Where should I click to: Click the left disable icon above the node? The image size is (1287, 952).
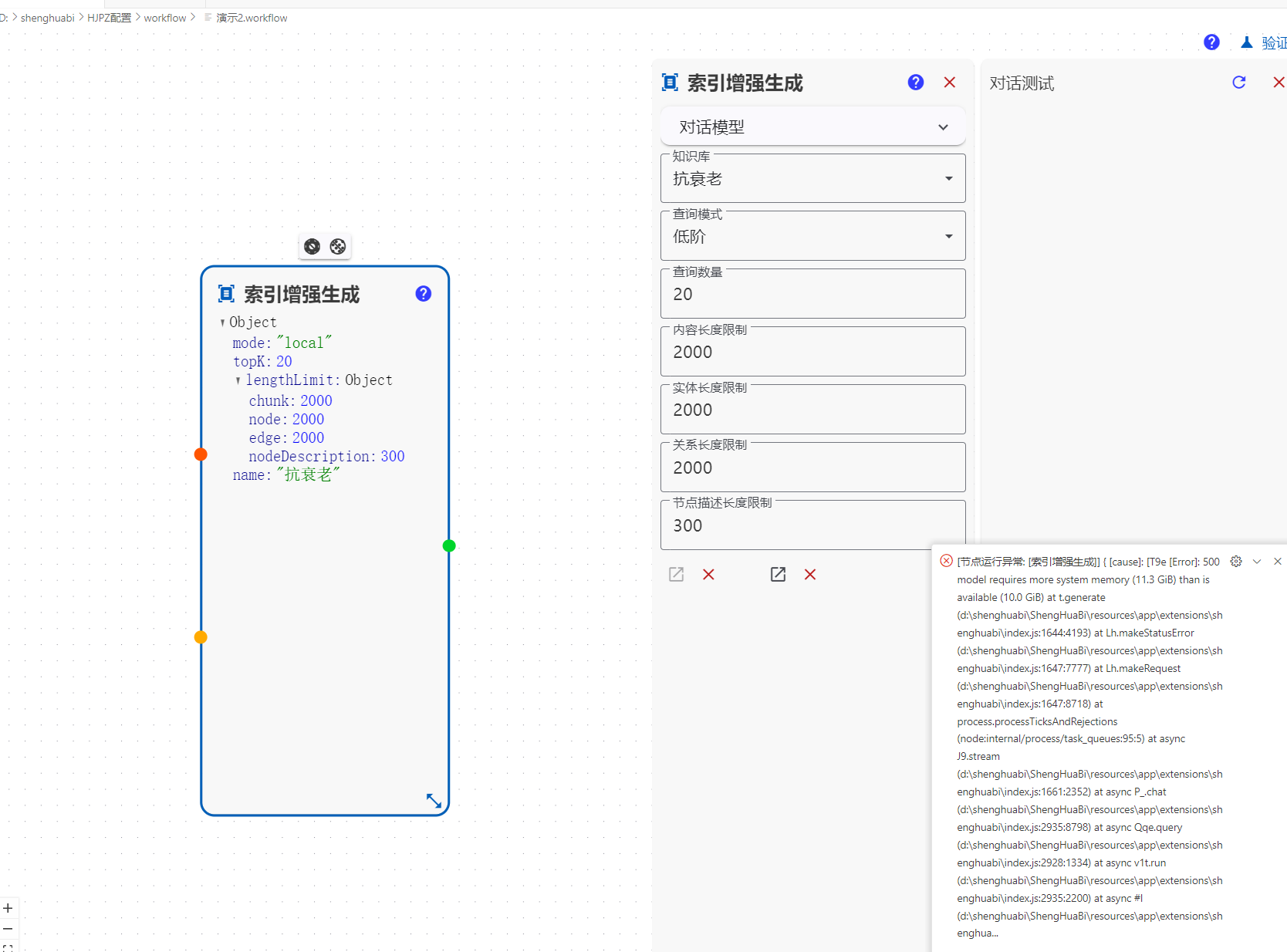pyautogui.click(x=312, y=246)
